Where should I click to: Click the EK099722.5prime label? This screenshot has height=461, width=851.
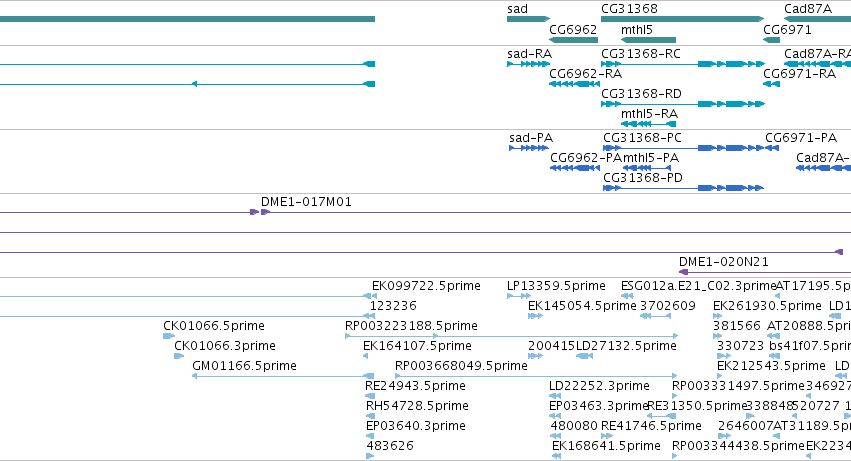point(426,286)
